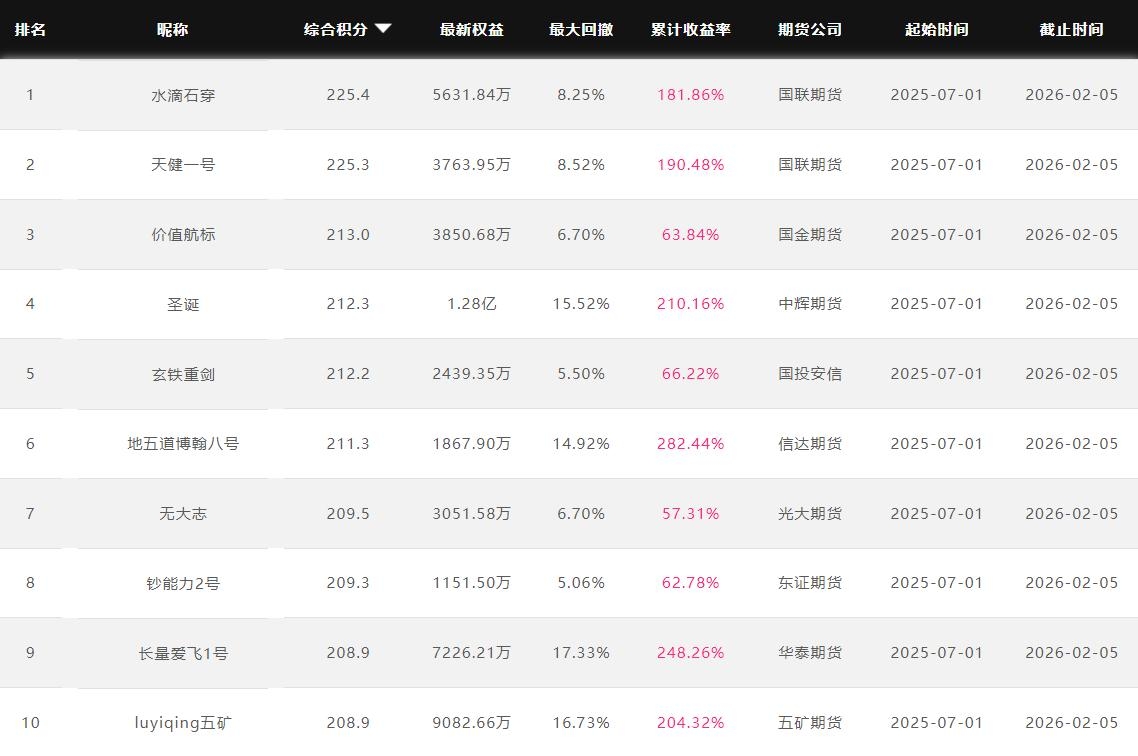Screen dimensions: 1138x756
Task: Click the 综合积分 sort arrow icon
Action: tap(383, 29)
